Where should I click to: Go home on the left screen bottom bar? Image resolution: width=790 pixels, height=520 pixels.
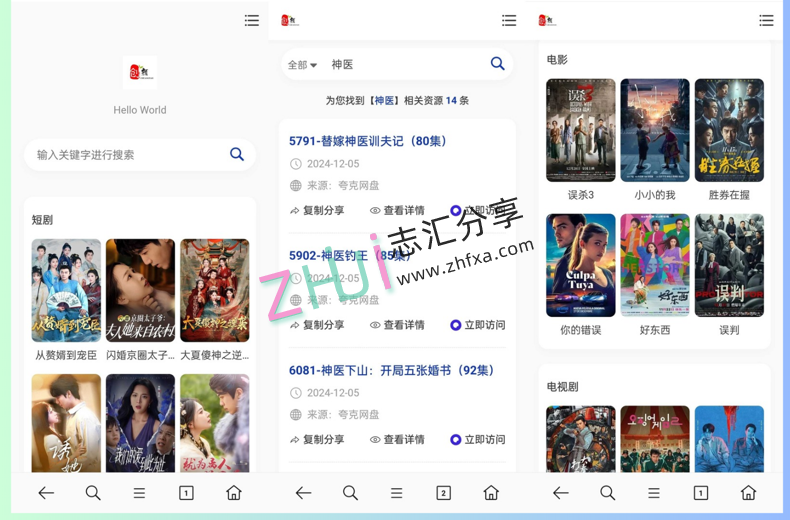point(233,493)
